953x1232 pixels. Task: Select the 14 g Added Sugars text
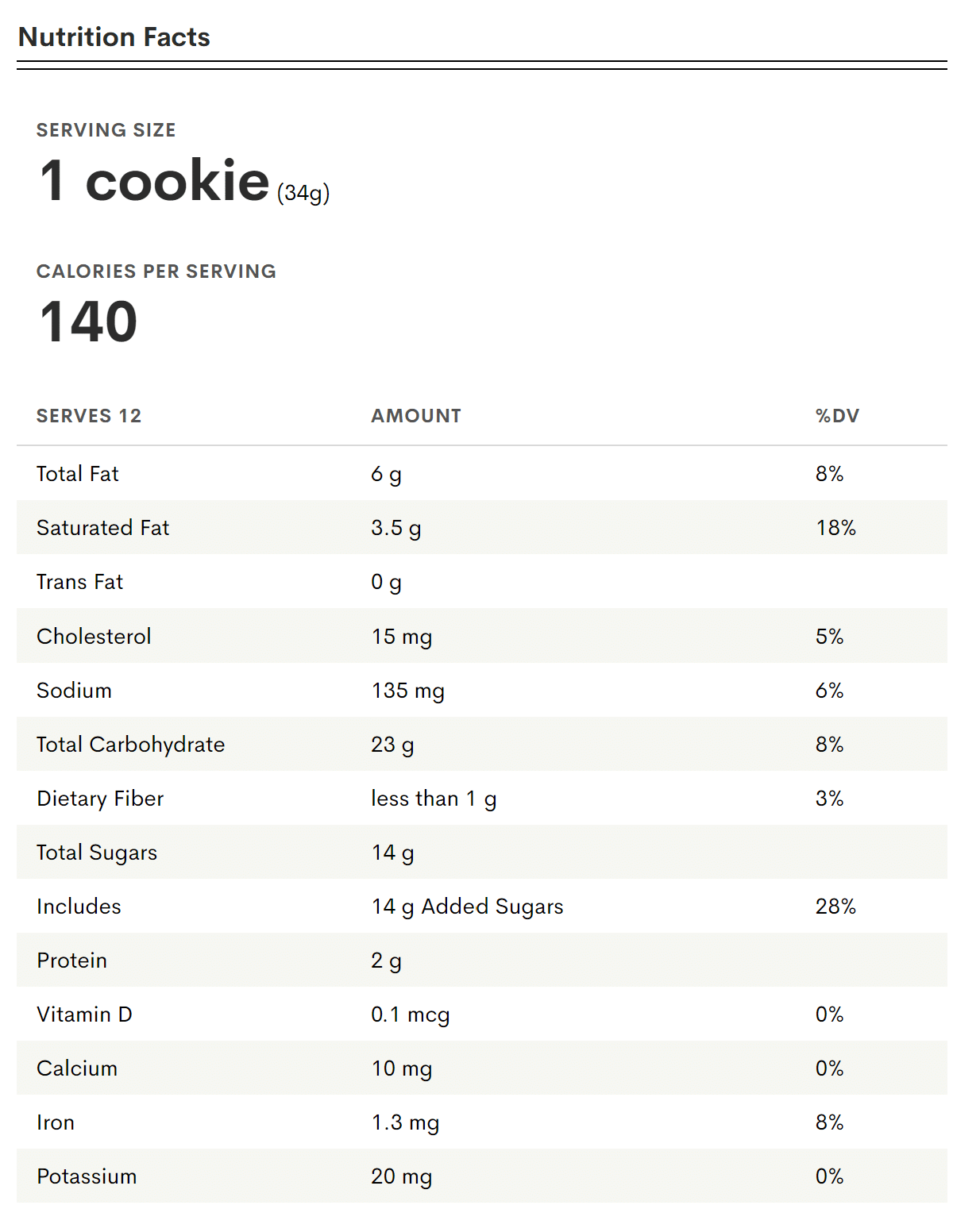pos(467,907)
